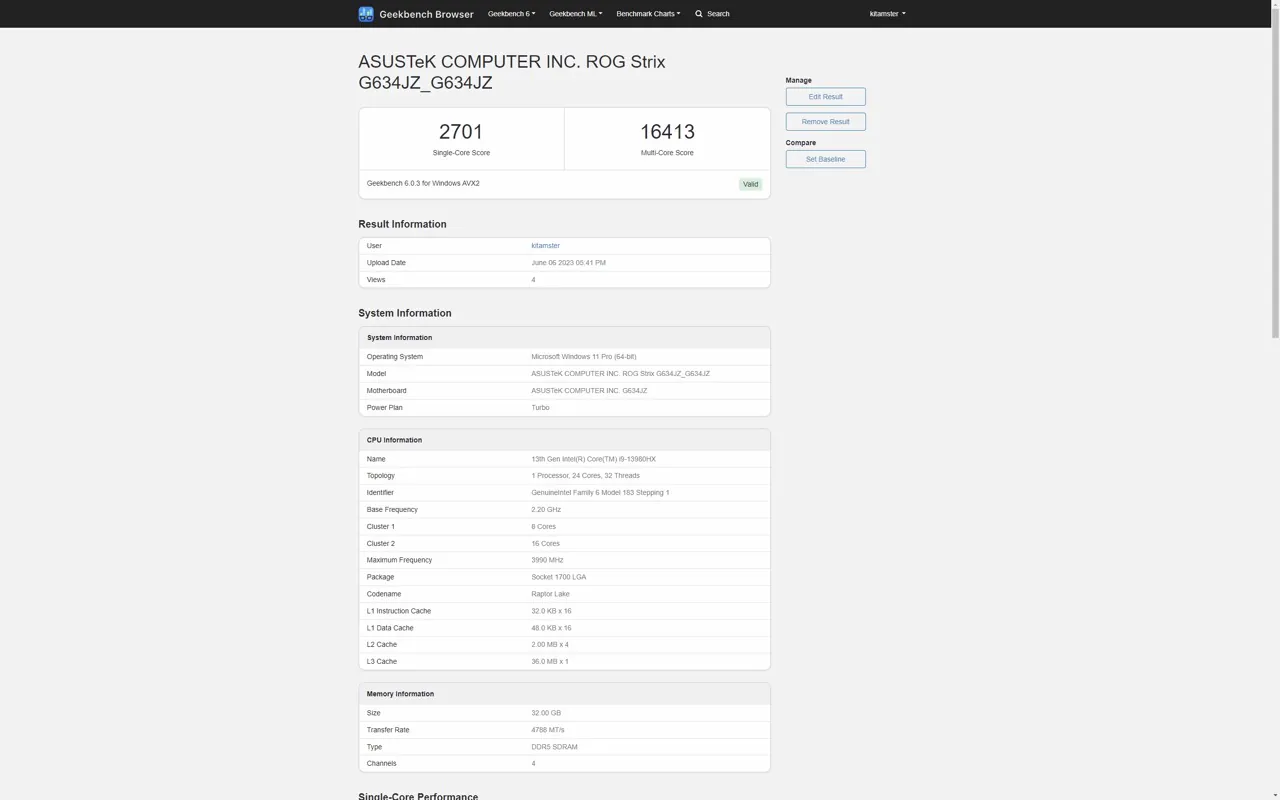
Task: Select the single-core score 2701
Action: 461,132
